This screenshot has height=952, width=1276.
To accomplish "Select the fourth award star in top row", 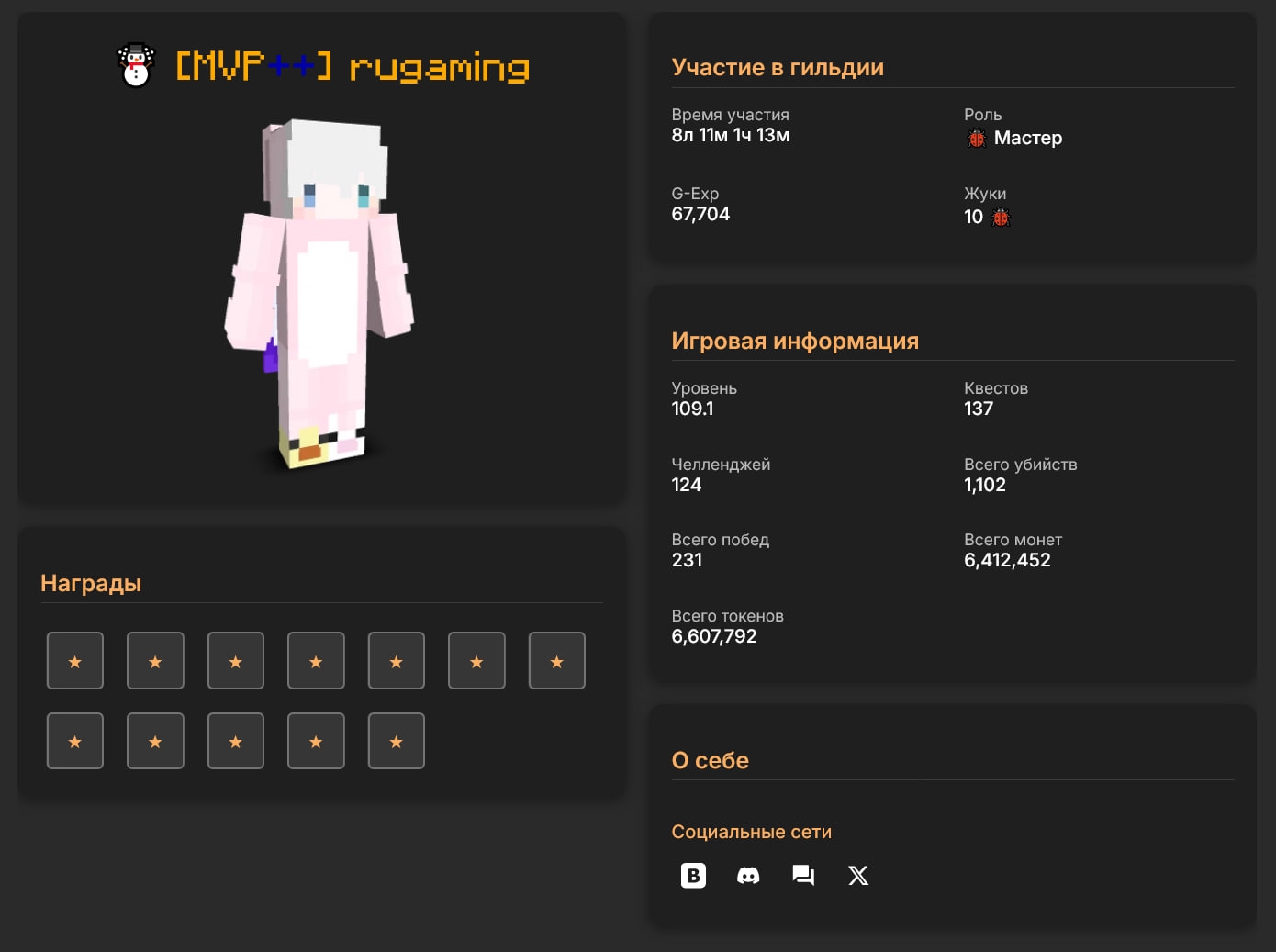I will coord(316,661).
